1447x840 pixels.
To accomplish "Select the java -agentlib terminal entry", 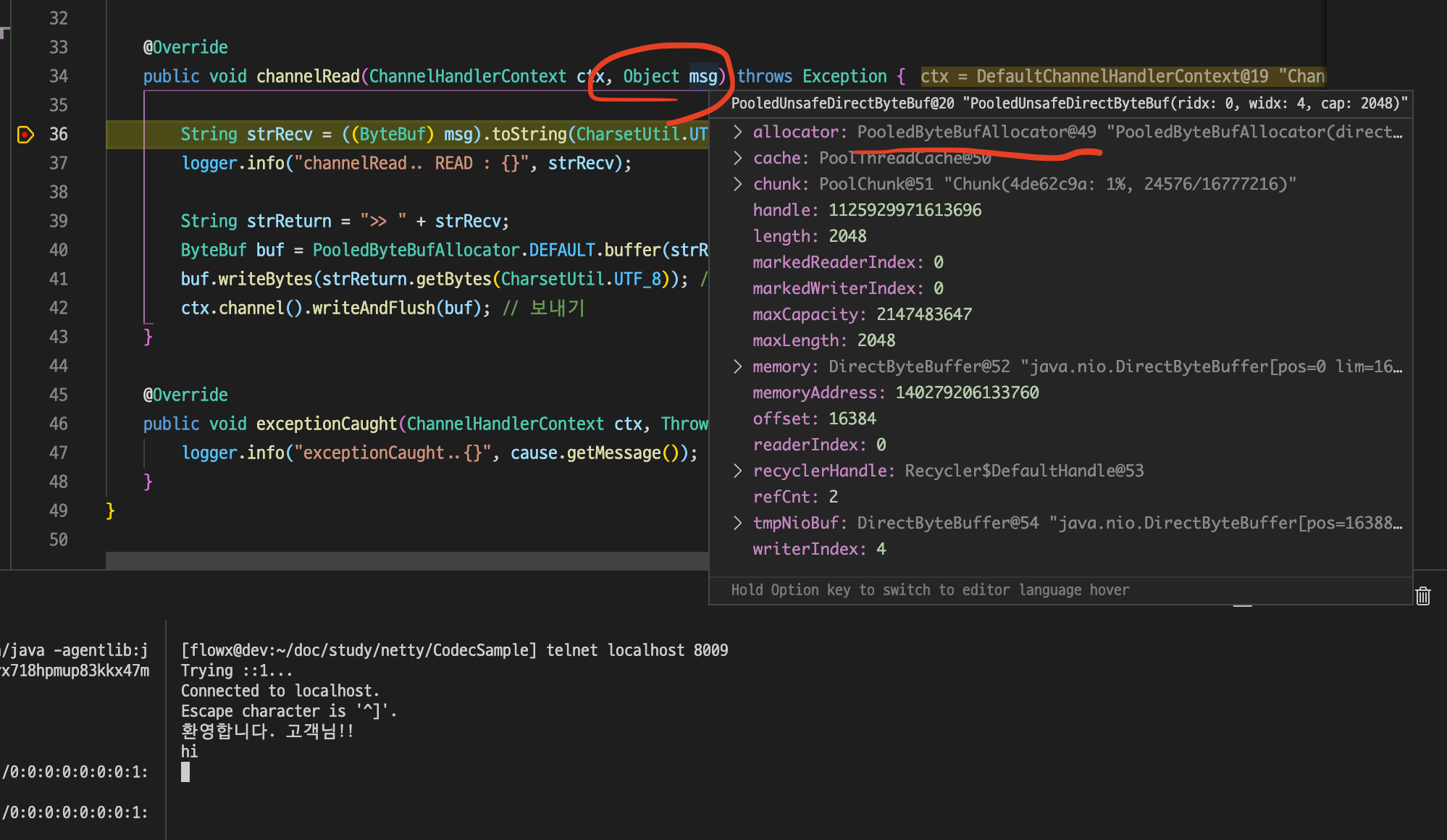I will (x=75, y=651).
